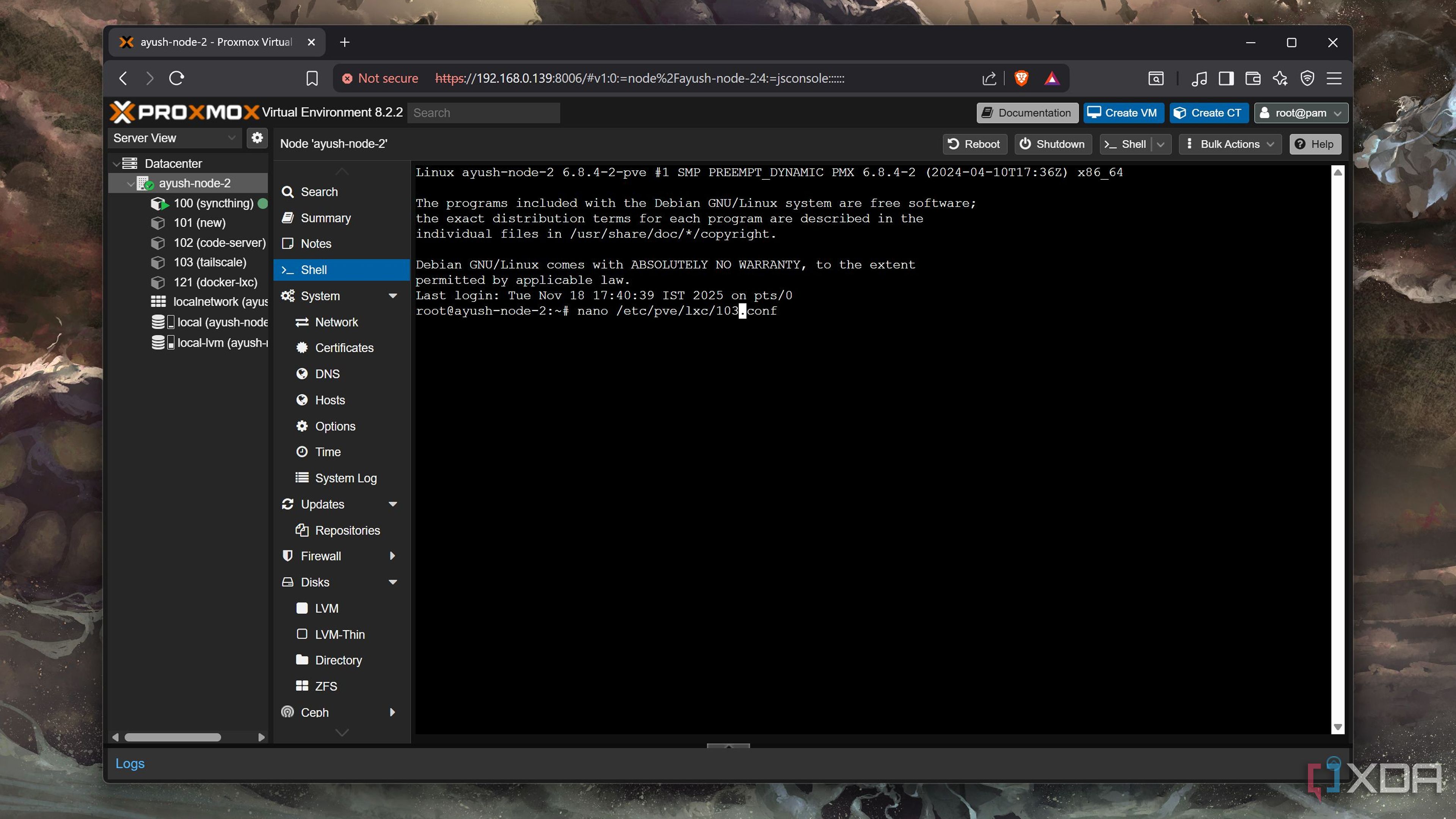1456x819 pixels.
Task: Go back with the browser back arrow
Action: tap(123, 78)
